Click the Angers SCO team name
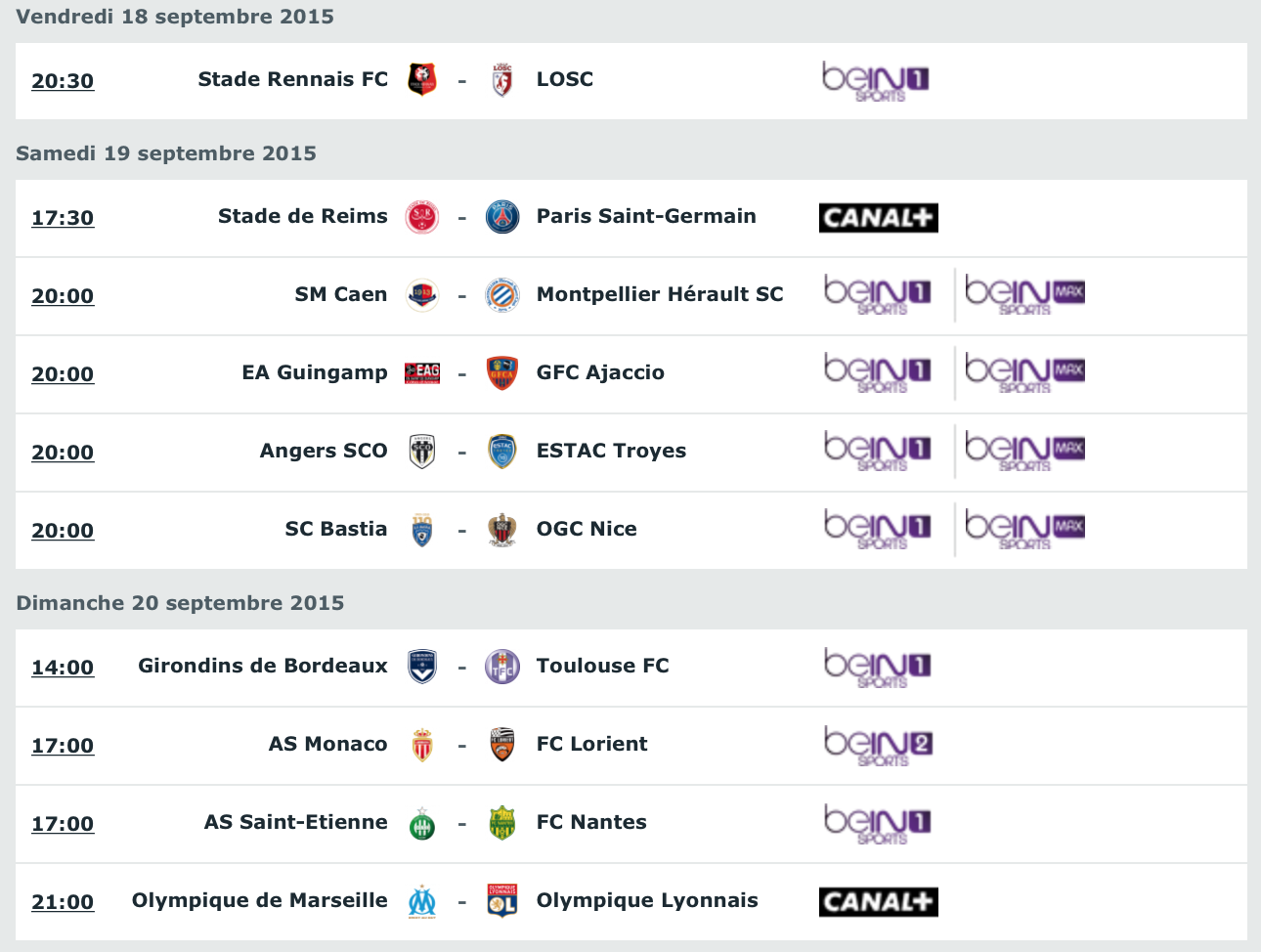The height and width of the screenshot is (952, 1261). 324,451
